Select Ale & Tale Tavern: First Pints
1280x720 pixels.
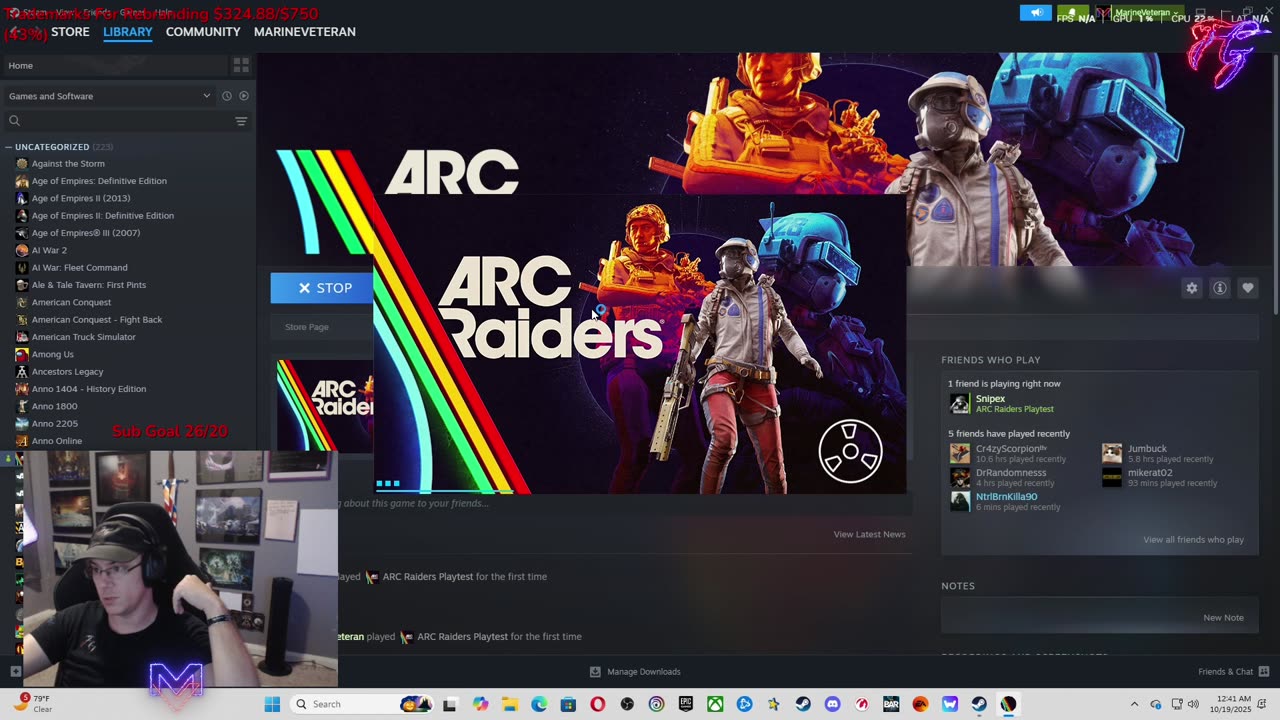[89, 285]
